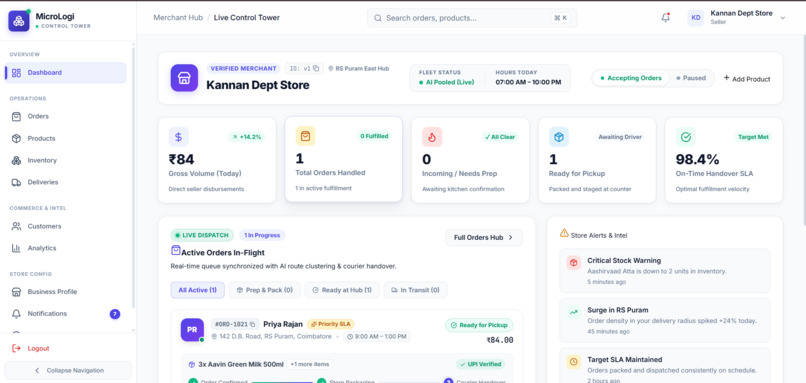Click the Priority SLA tag

pos(331,324)
